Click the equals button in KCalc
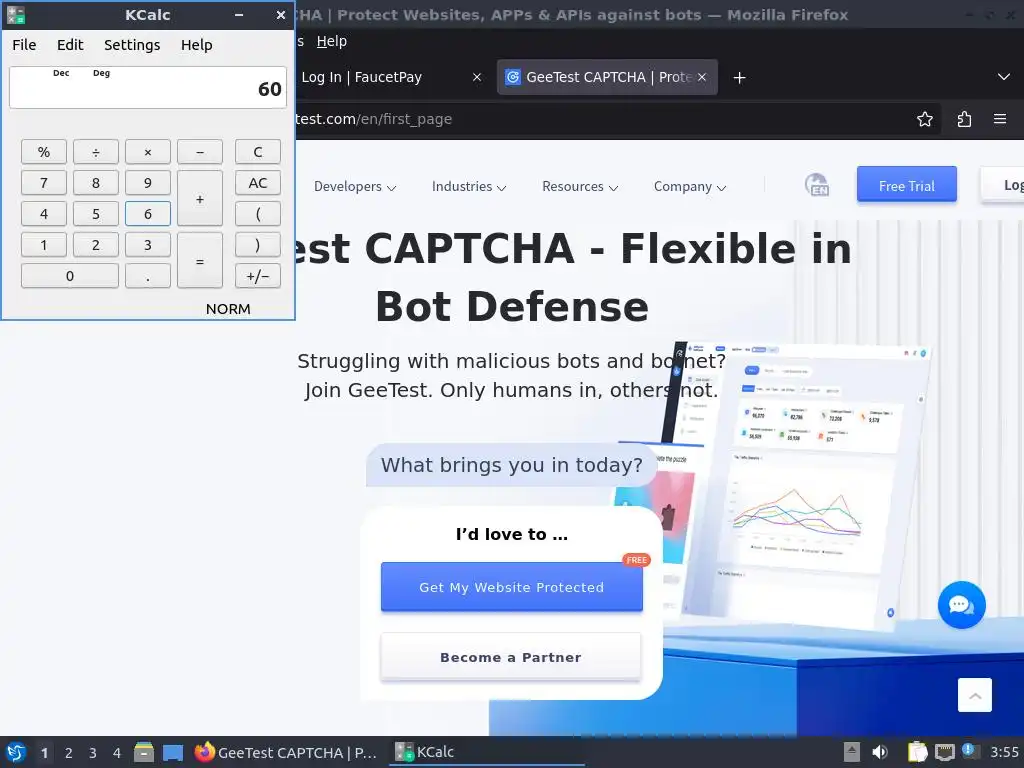 pyautogui.click(x=200, y=261)
